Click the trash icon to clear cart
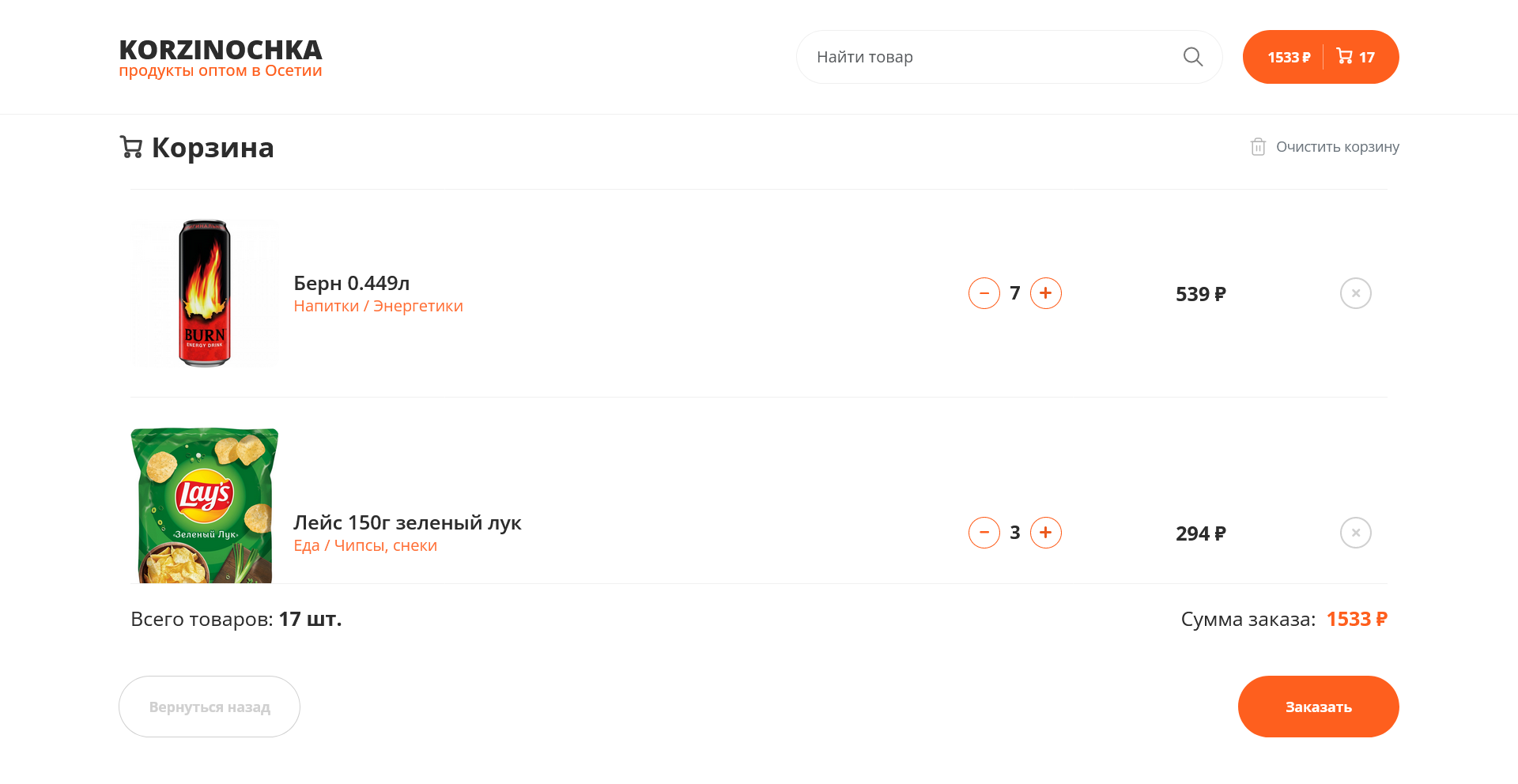Screen dimensions: 1518x784 coord(1258,147)
